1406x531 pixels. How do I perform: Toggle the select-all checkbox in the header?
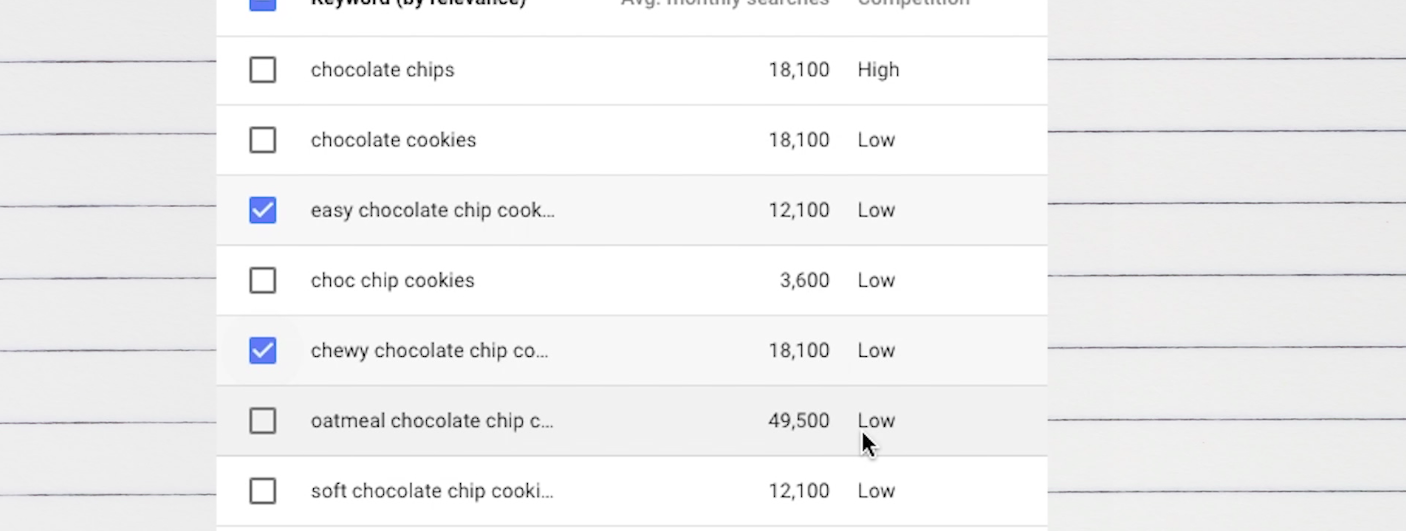tap(262, 3)
